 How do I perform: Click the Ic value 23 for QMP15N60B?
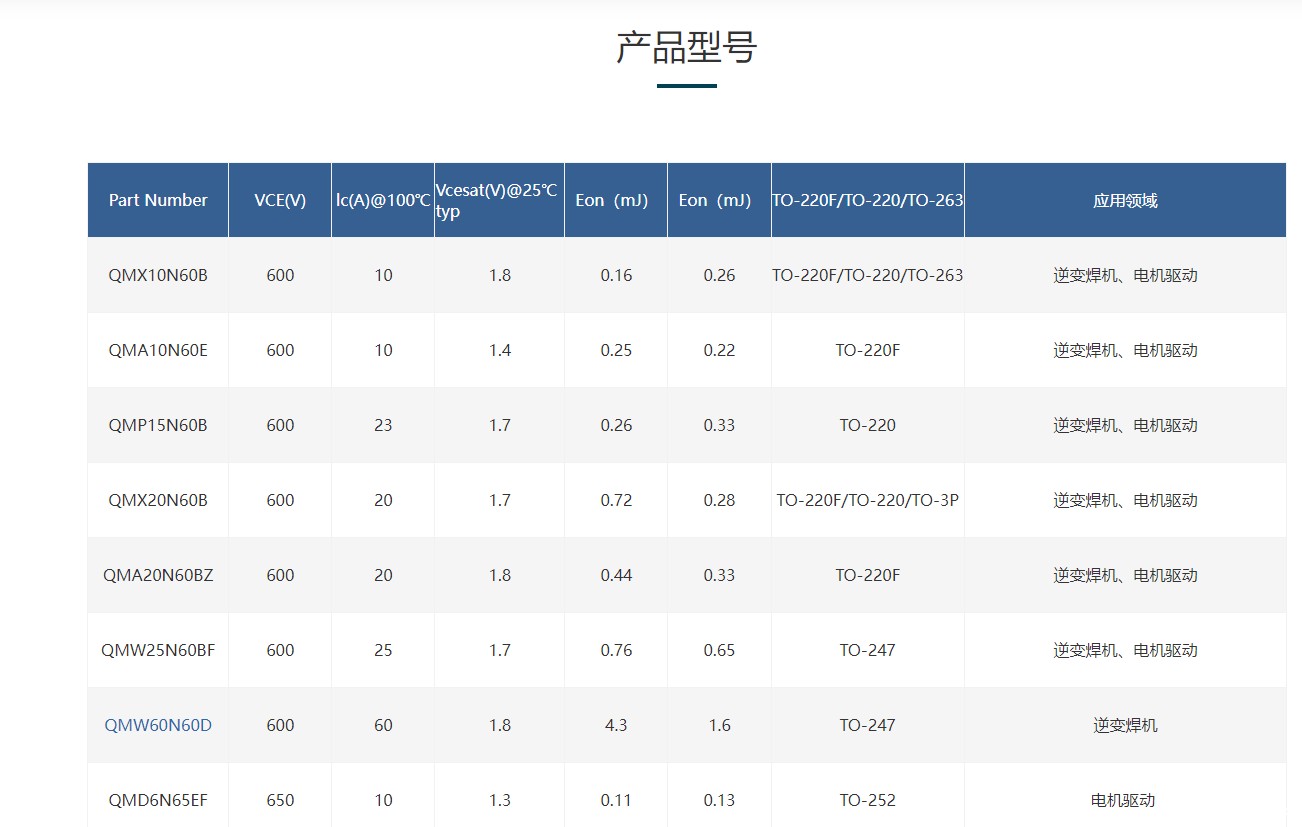[x=383, y=425]
